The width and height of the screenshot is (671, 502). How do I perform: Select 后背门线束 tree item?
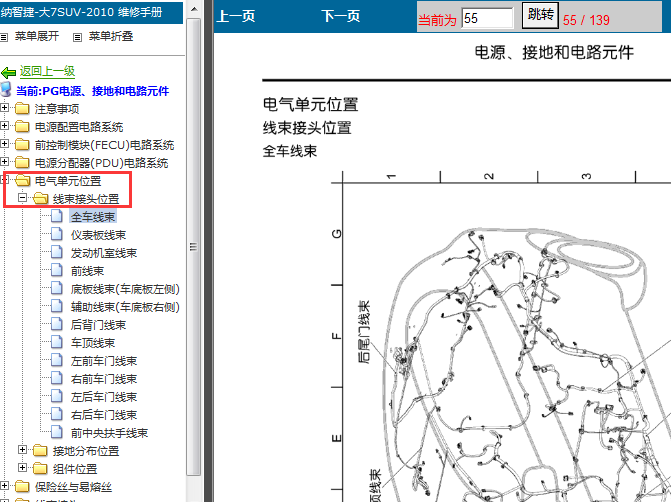pyautogui.click(x=98, y=325)
